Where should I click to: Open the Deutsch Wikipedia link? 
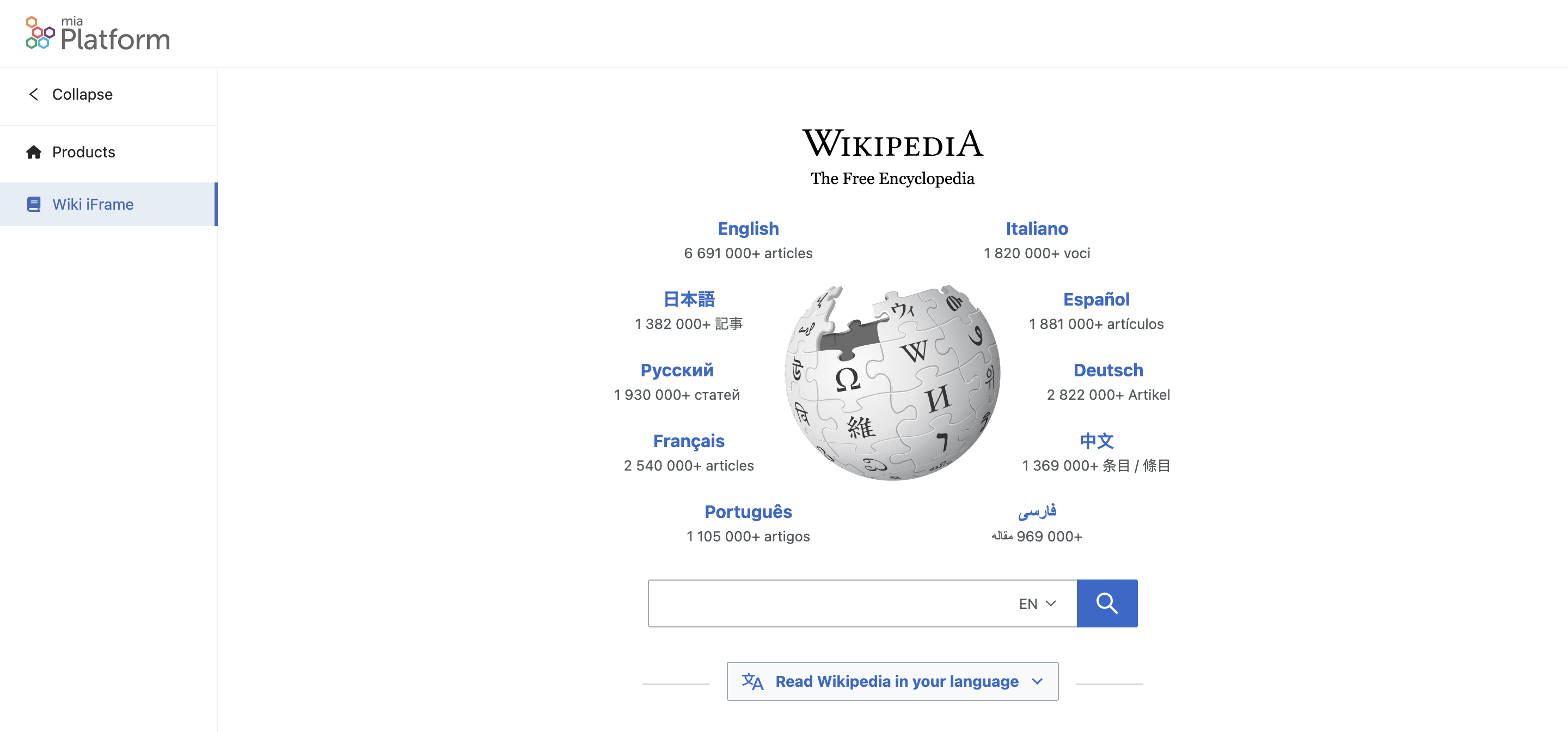click(x=1108, y=370)
